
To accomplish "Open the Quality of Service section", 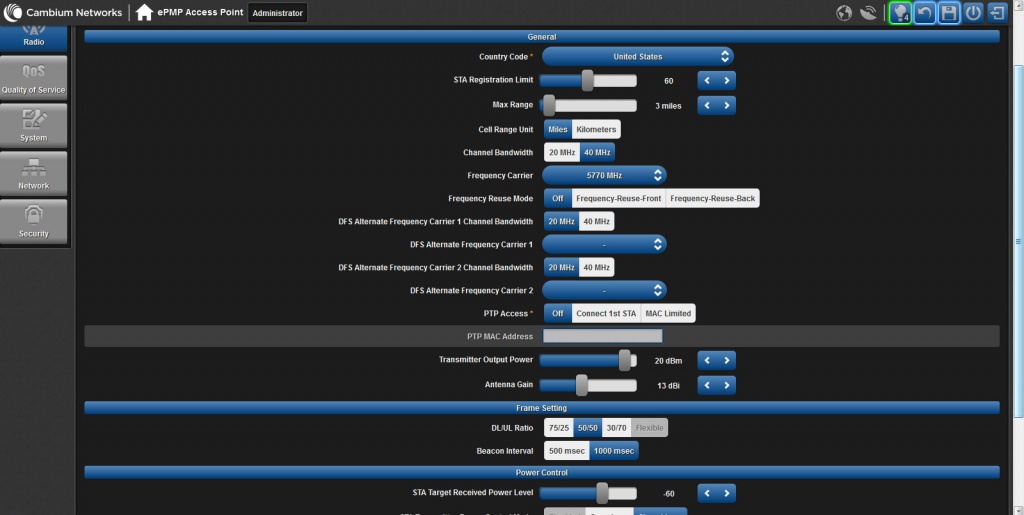I will (x=33, y=77).
